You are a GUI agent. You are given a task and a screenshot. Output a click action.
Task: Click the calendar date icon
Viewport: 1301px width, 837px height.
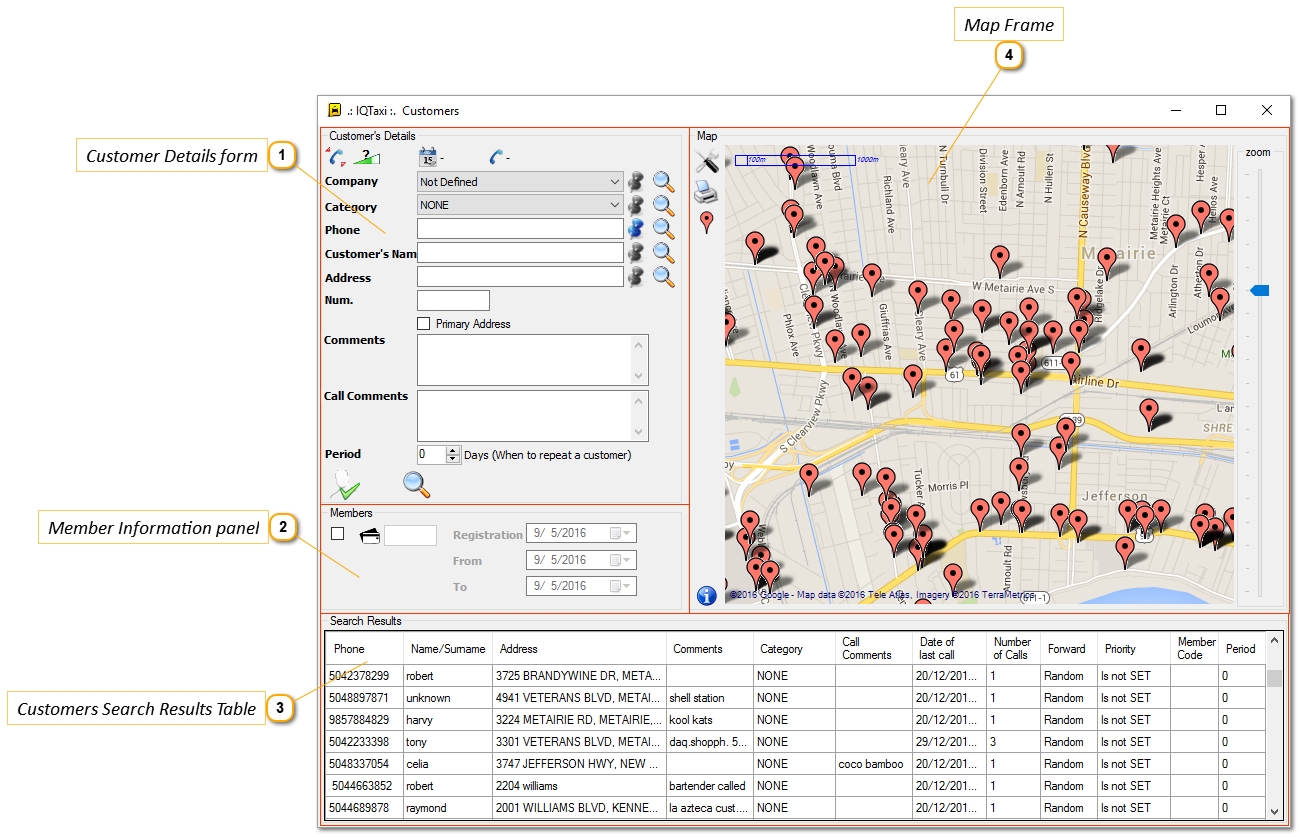428,156
